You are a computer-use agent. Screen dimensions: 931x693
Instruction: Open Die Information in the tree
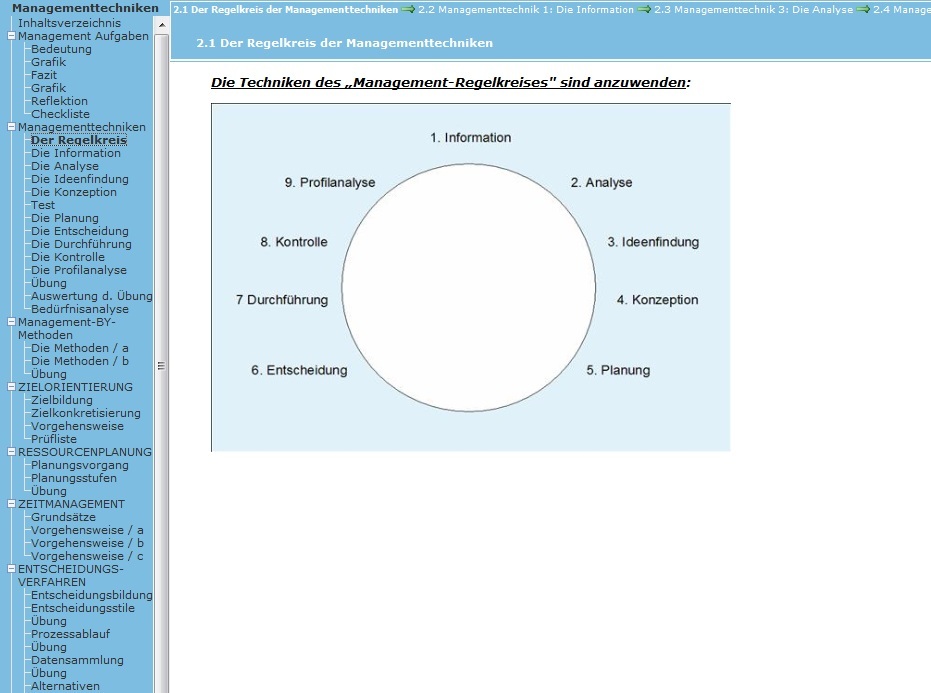[x=76, y=153]
